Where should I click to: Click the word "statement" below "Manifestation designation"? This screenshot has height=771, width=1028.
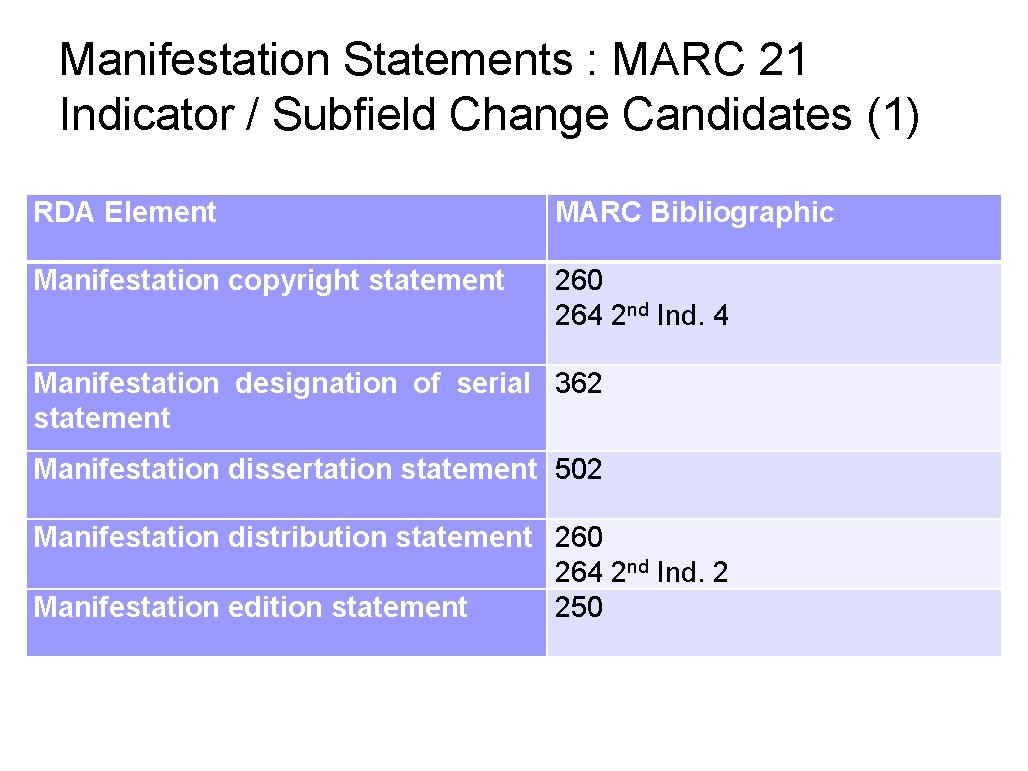tap(102, 419)
